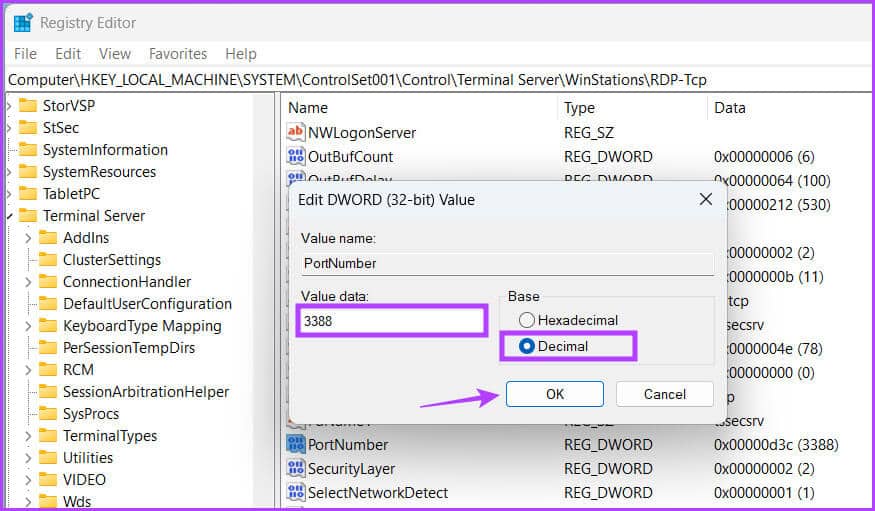Click the SecurityLayer DWORD value icon

point(295,468)
